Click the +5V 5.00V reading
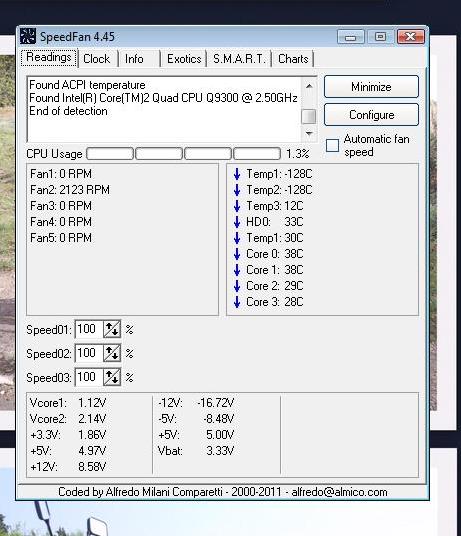461x536 pixels. tap(196, 435)
